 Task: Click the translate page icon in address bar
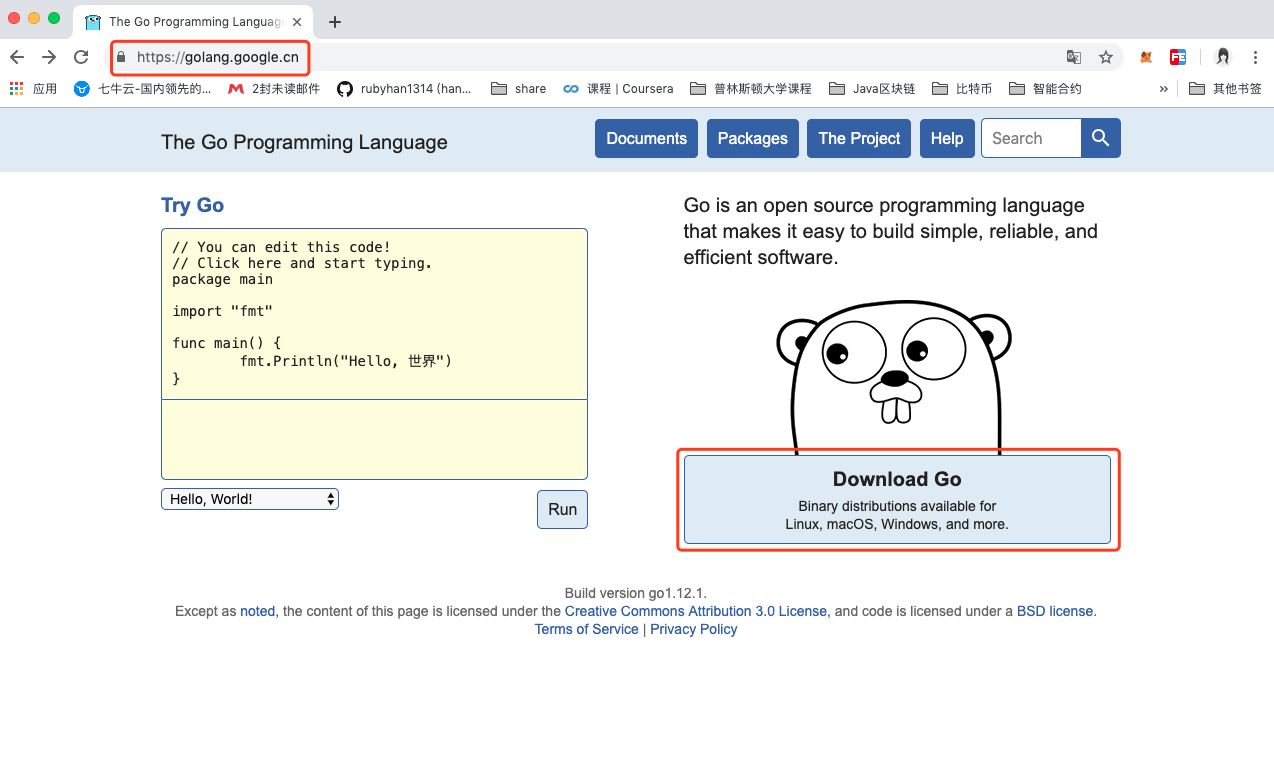pyautogui.click(x=1073, y=57)
